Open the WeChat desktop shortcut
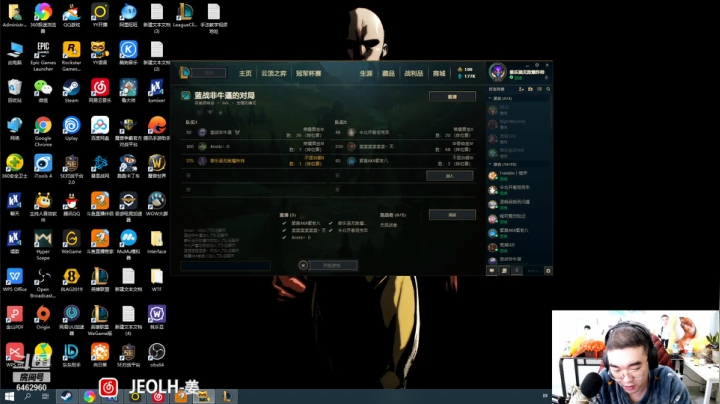This screenshot has height=404, width=720. coord(43,90)
